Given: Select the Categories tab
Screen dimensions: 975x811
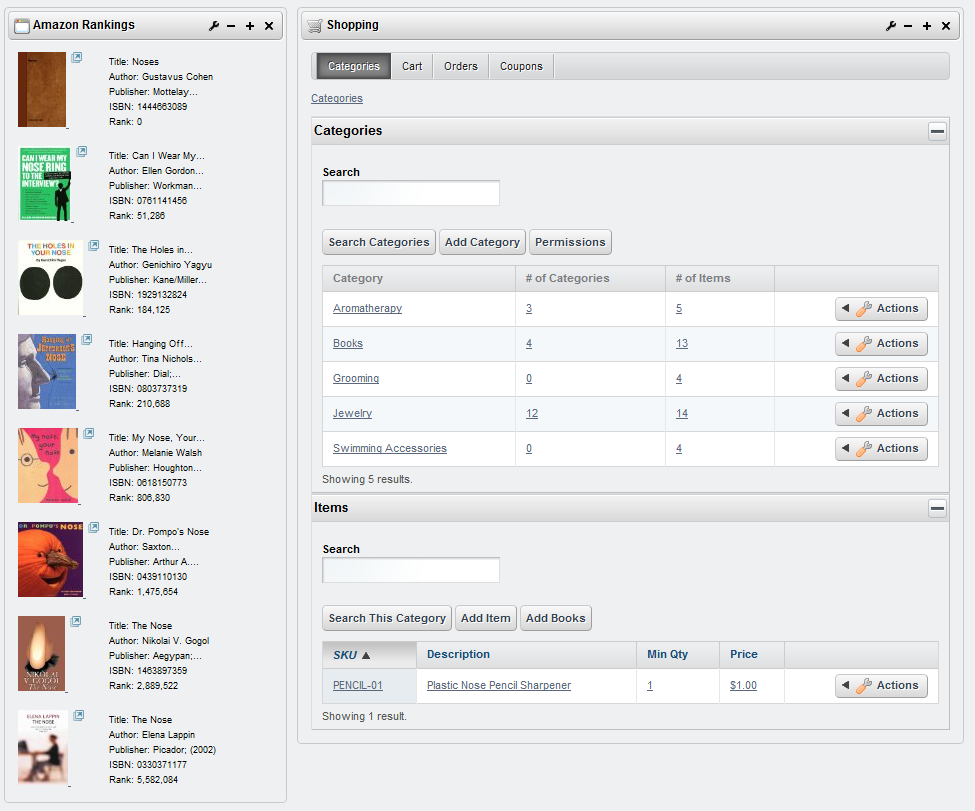Looking at the screenshot, I should [354, 67].
